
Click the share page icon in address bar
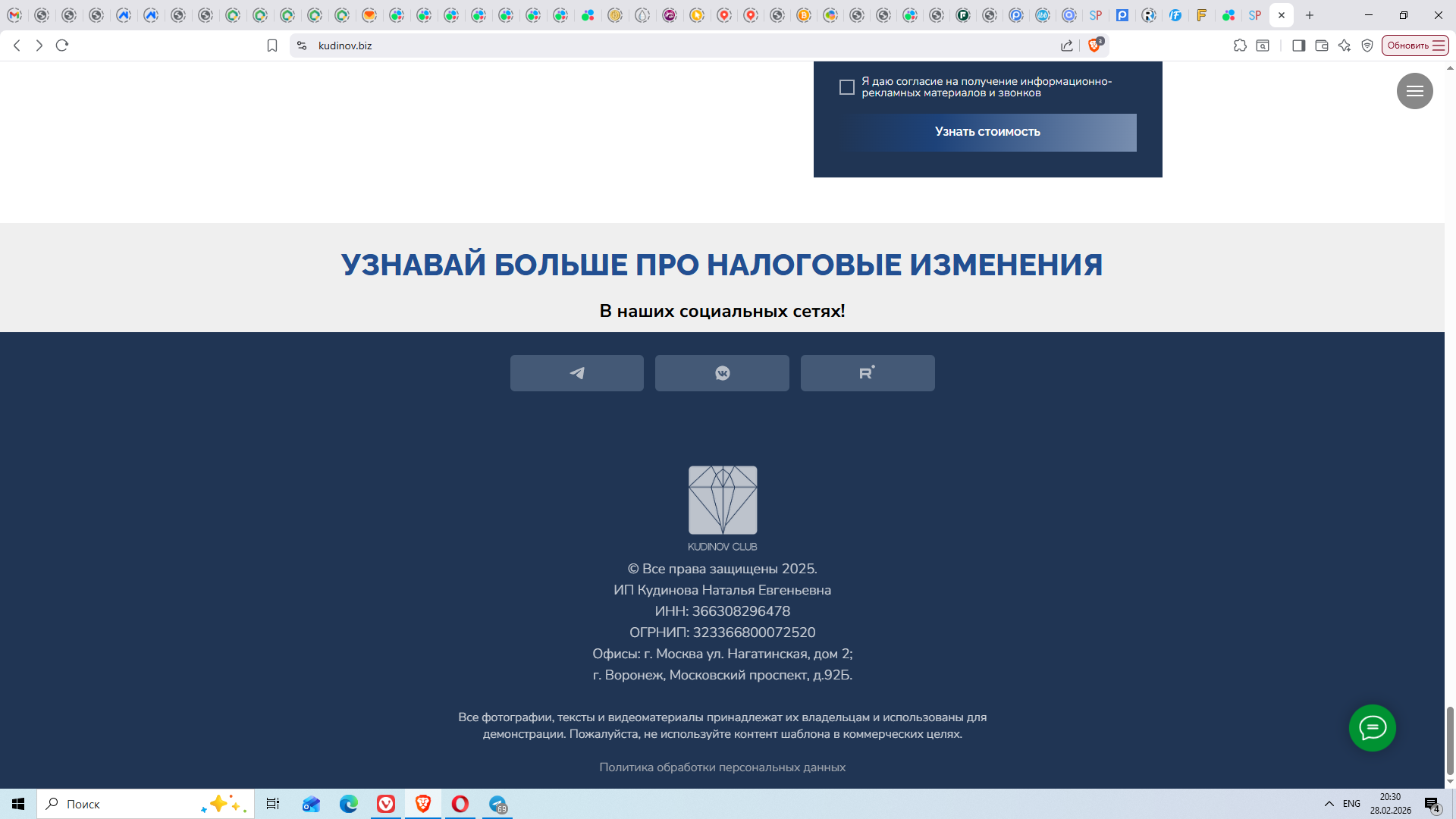pos(1067,45)
